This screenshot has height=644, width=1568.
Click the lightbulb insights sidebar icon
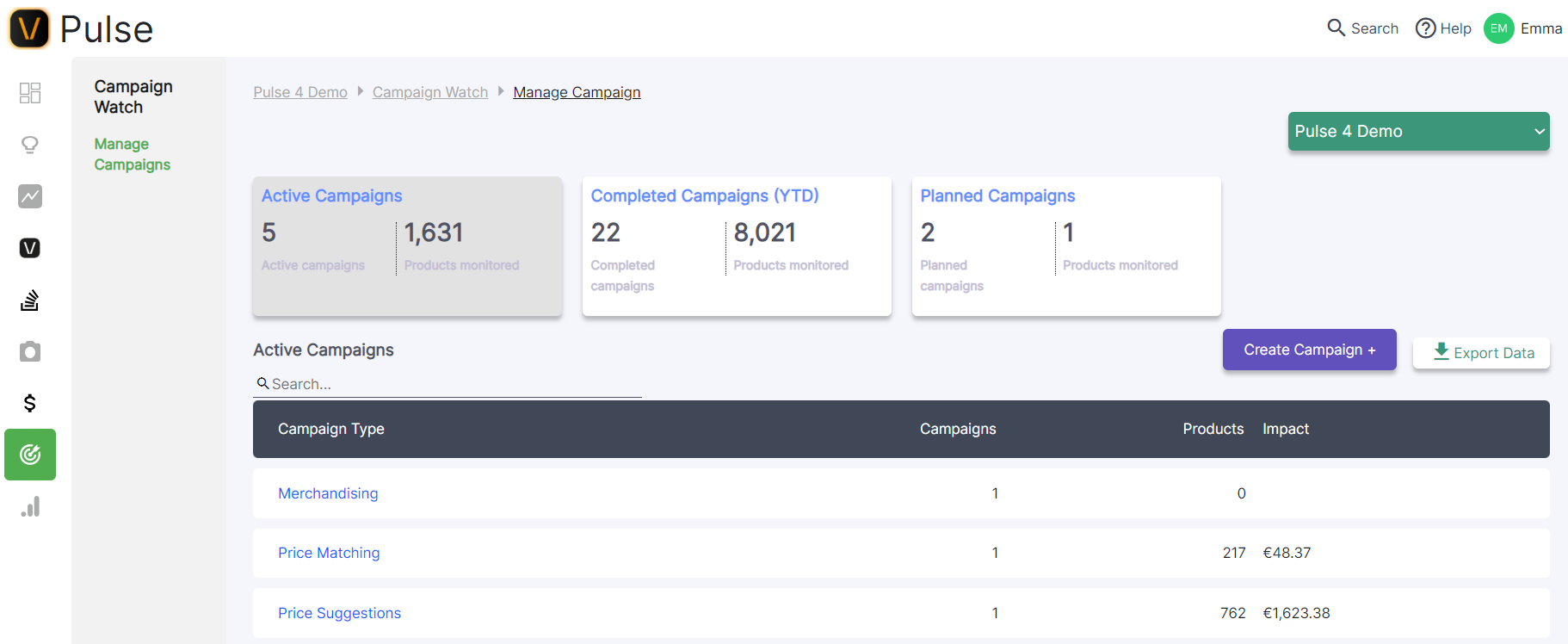[x=30, y=145]
